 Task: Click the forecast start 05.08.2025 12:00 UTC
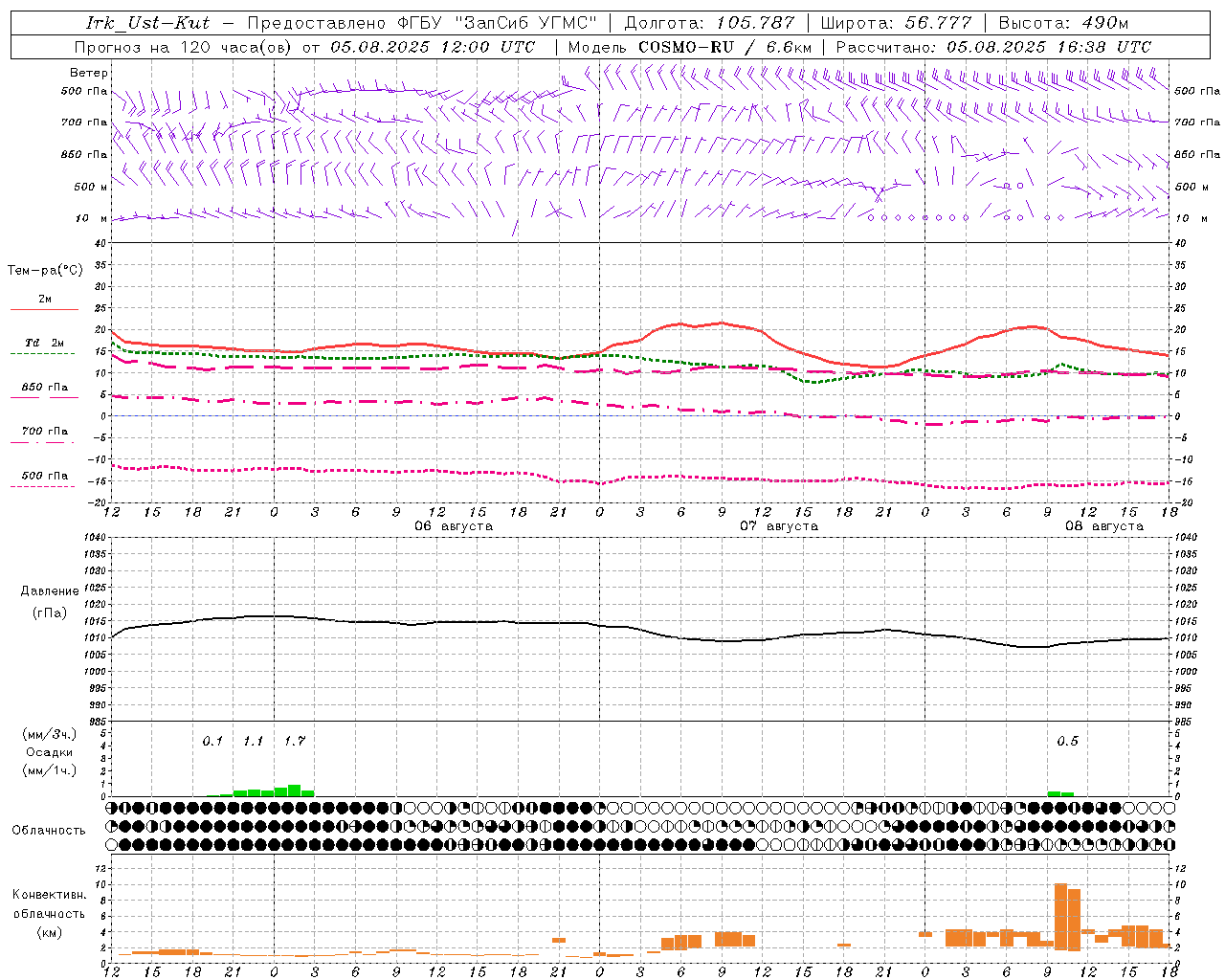[x=433, y=47]
